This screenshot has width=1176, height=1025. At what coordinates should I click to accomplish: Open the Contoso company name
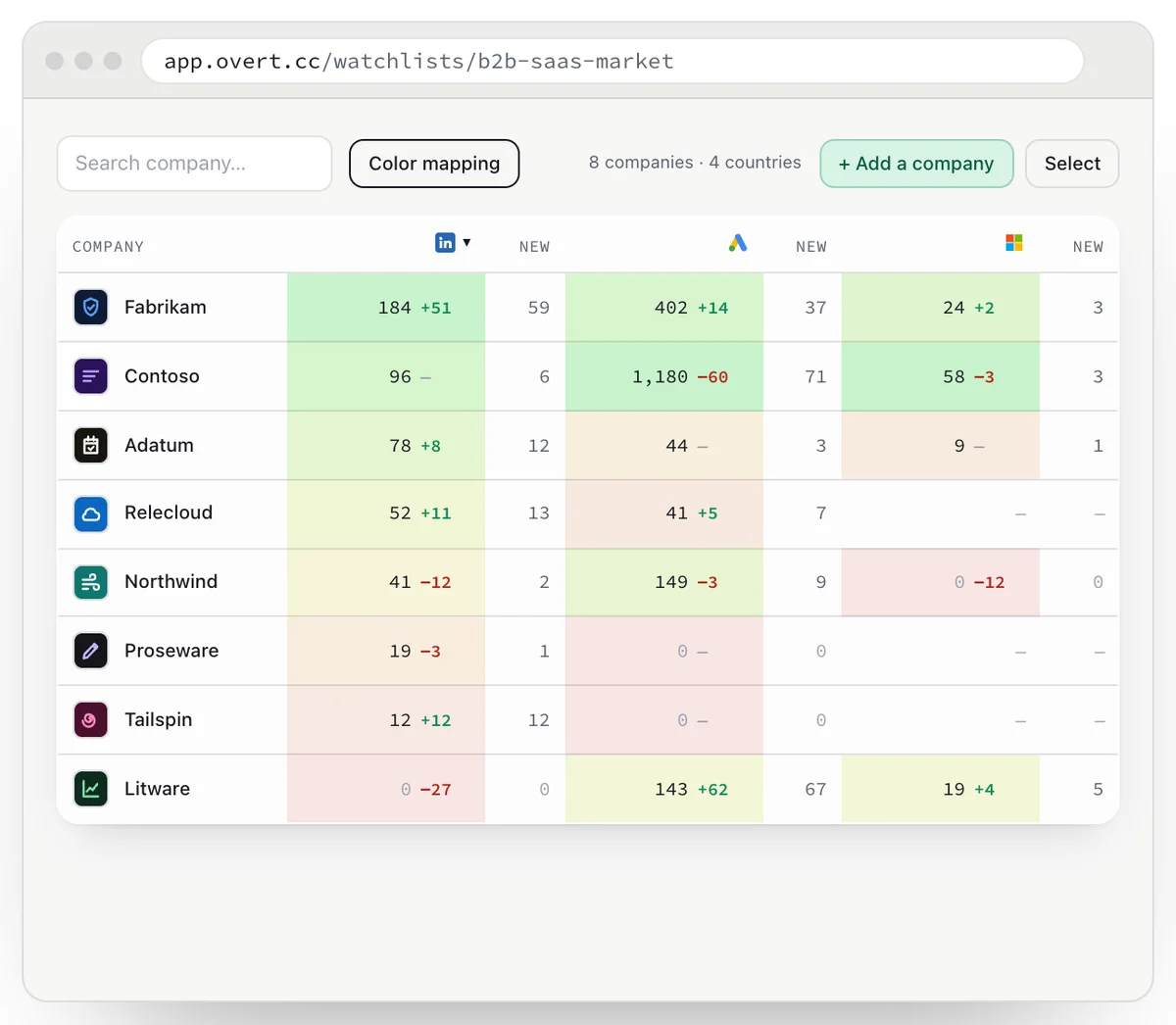coord(162,376)
